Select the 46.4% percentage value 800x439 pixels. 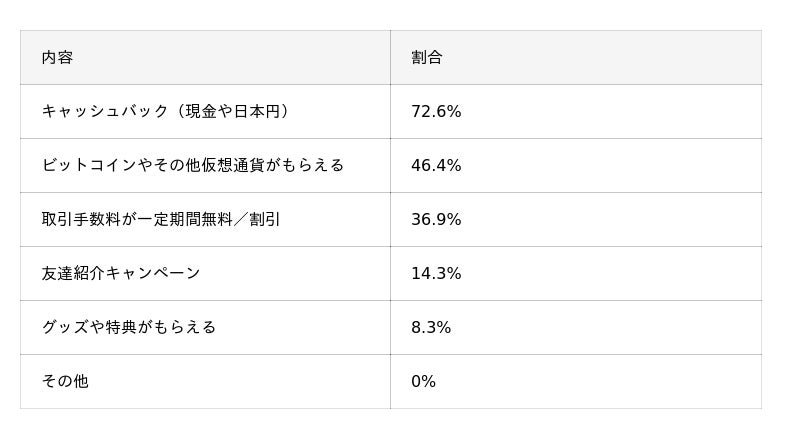coord(436,166)
